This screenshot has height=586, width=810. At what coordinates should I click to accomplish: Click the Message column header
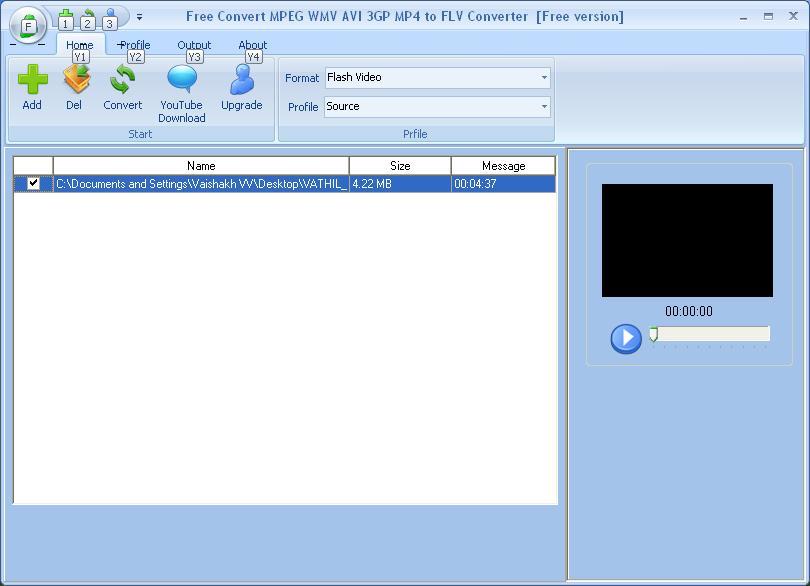pyautogui.click(x=504, y=166)
